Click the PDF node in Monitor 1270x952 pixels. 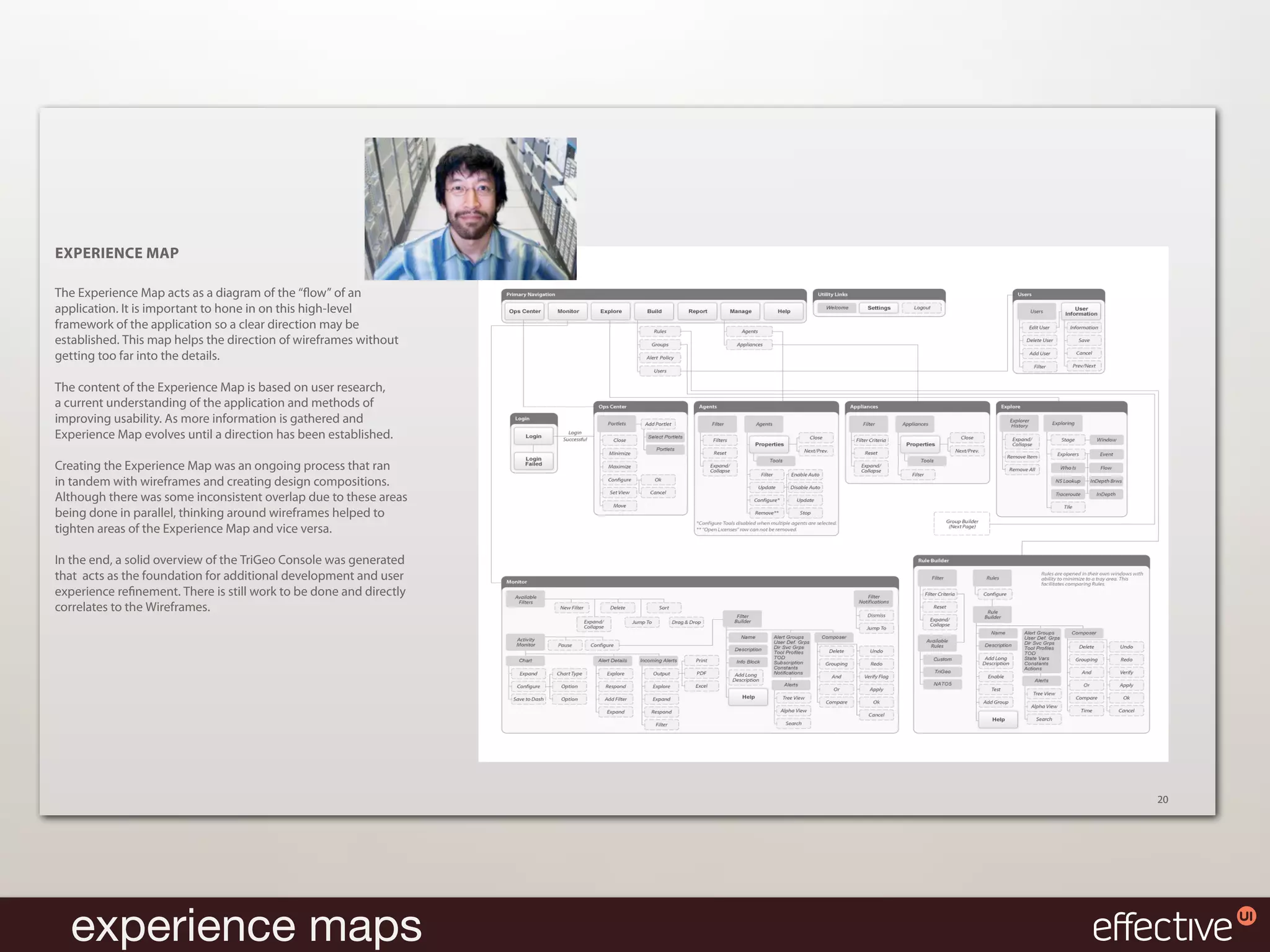(x=701, y=673)
